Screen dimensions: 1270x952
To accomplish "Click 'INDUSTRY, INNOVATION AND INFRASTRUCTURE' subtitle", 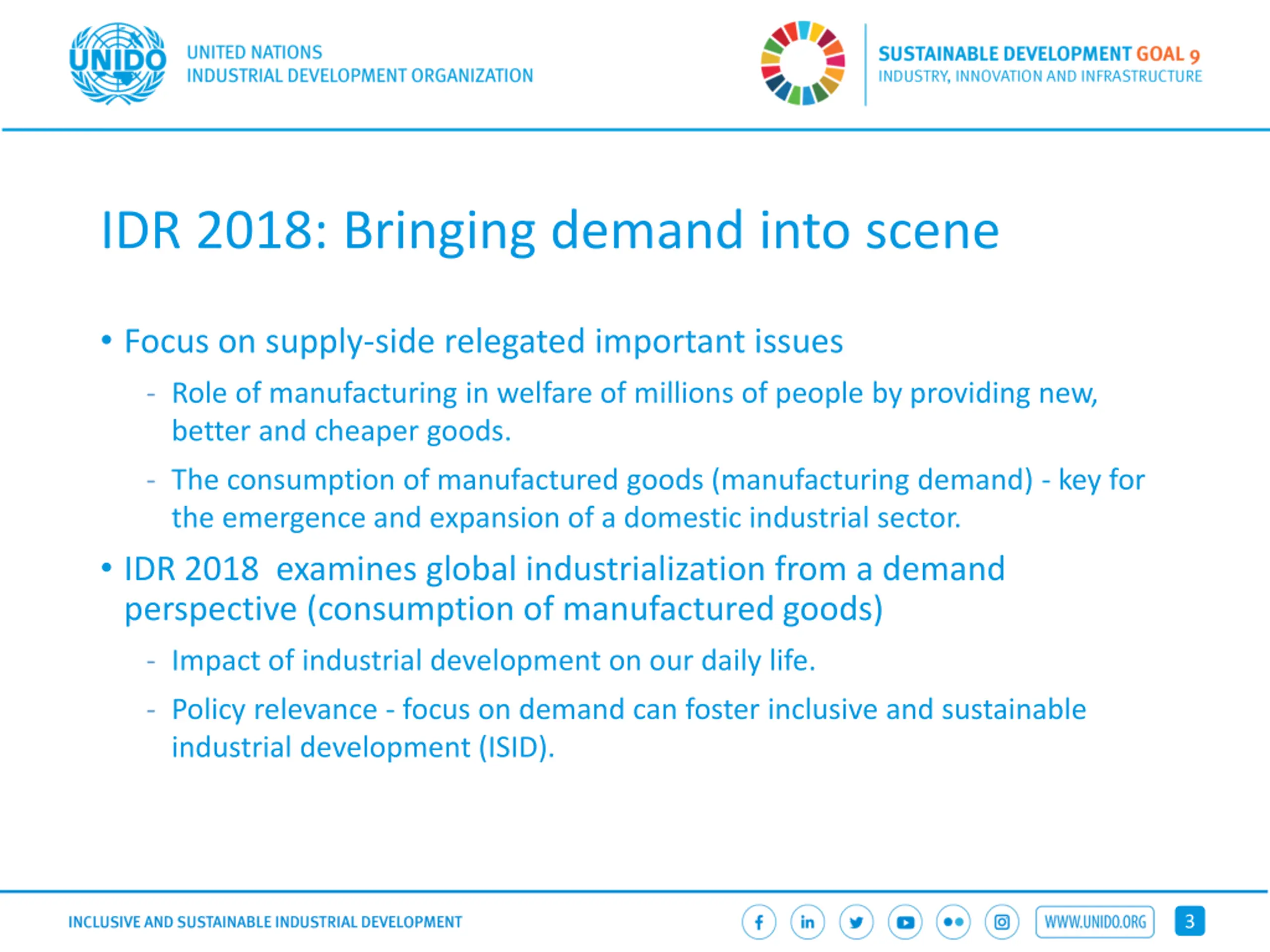I will [1040, 76].
